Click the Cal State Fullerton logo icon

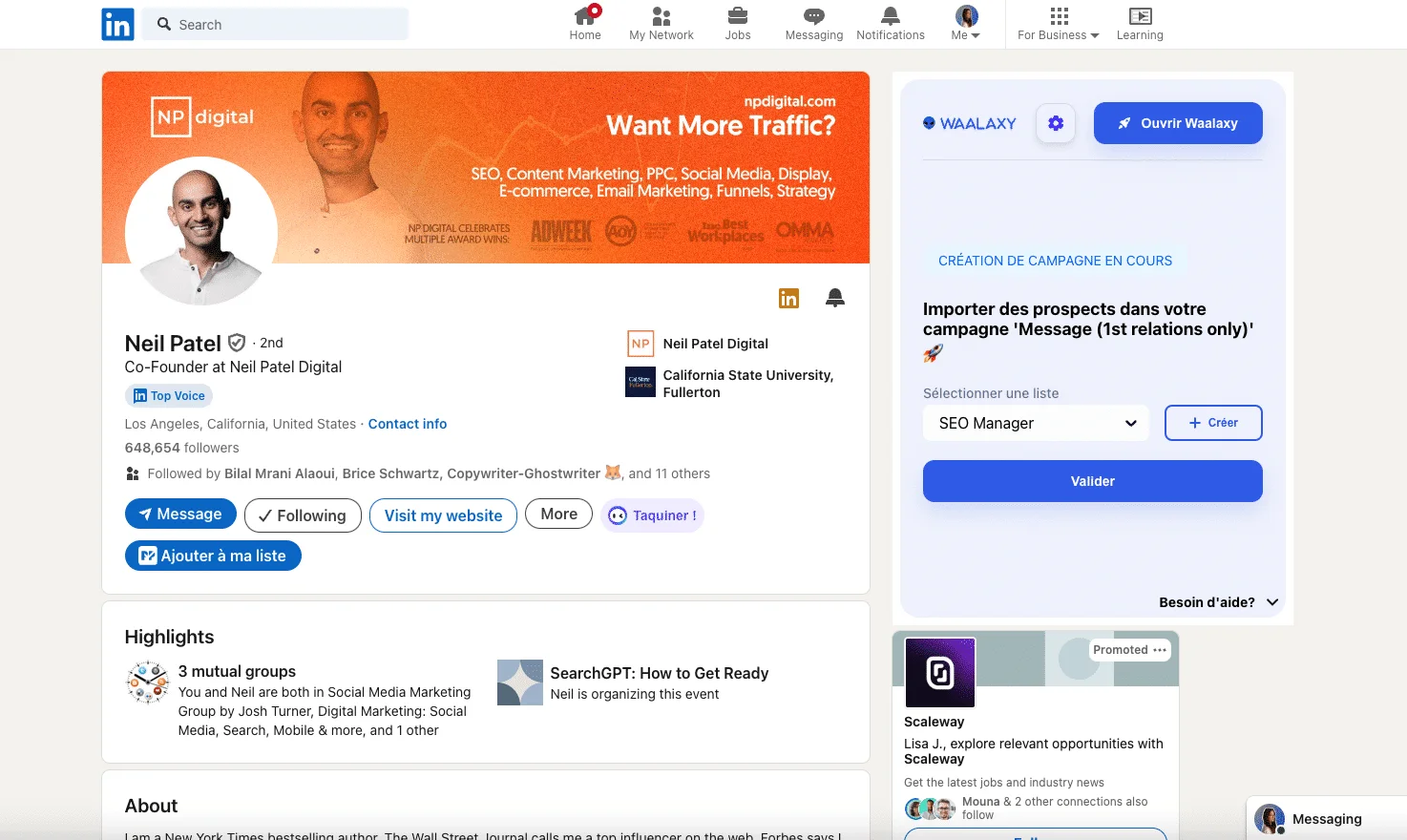tap(640, 382)
